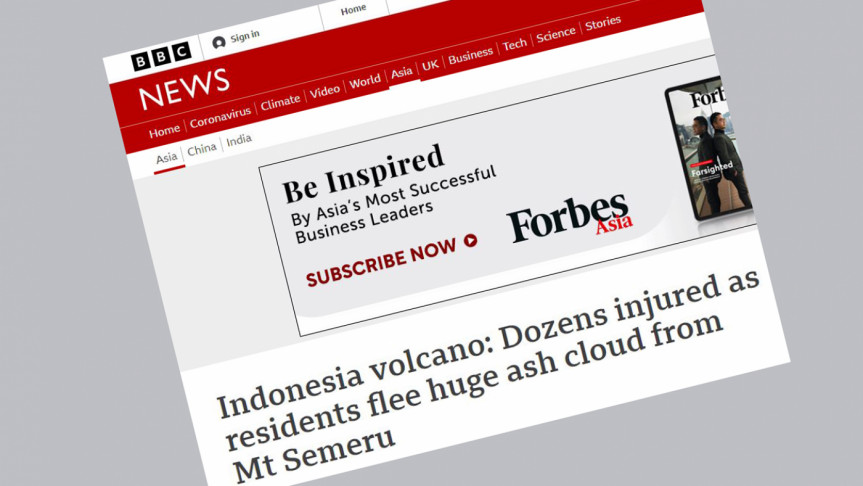This screenshot has height=486, width=863.
Task: Open the Video section
Action: click(324, 91)
